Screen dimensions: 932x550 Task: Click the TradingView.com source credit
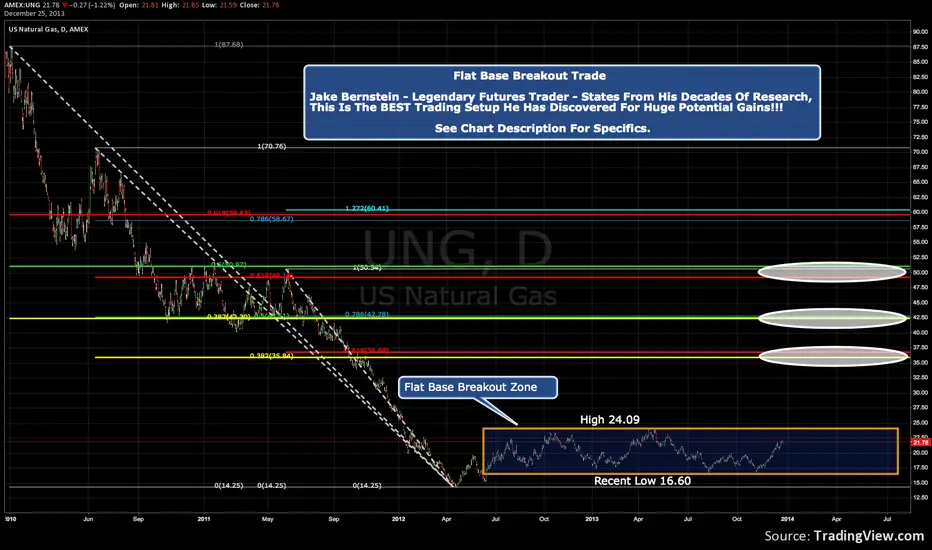[868, 536]
